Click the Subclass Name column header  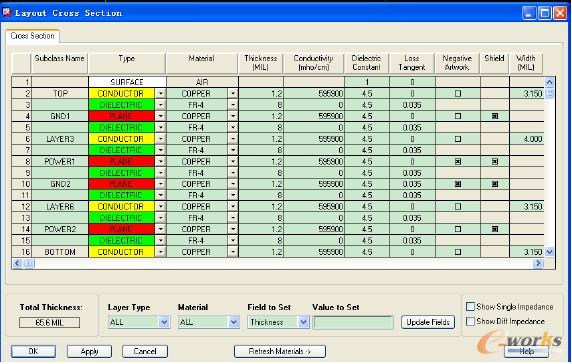pos(59,63)
